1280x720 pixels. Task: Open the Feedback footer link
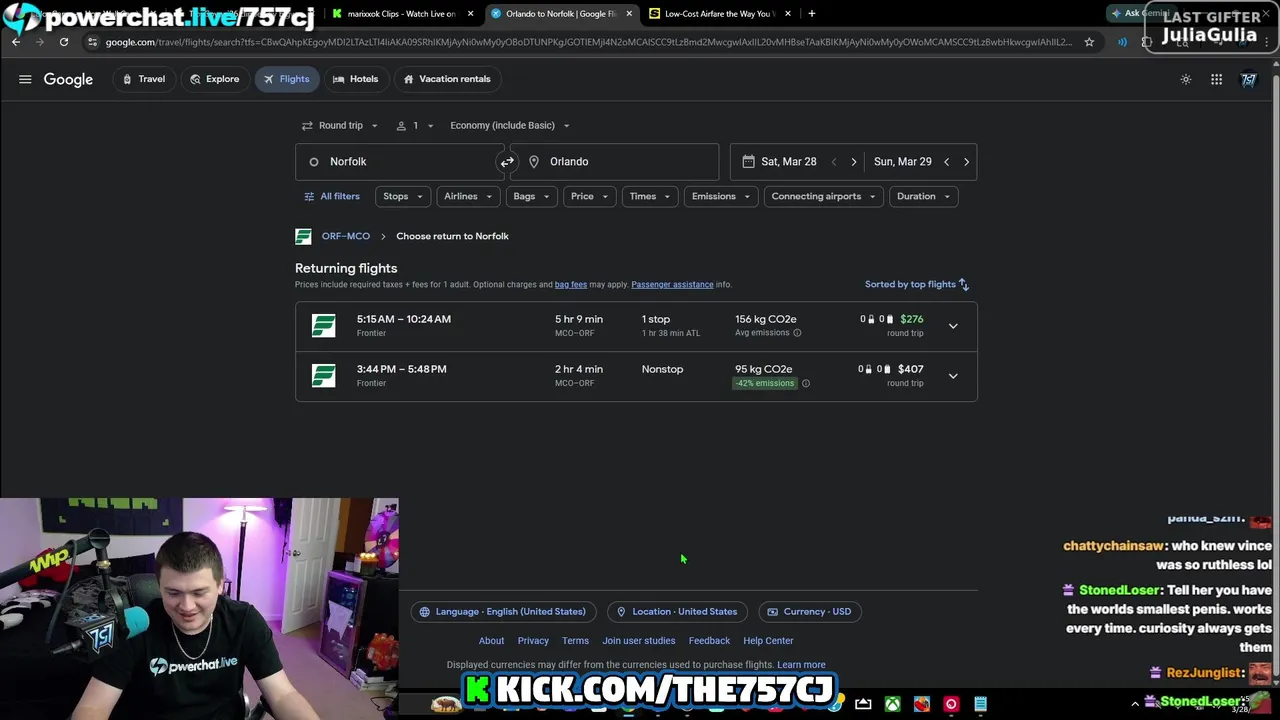pyautogui.click(x=709, y=641)
